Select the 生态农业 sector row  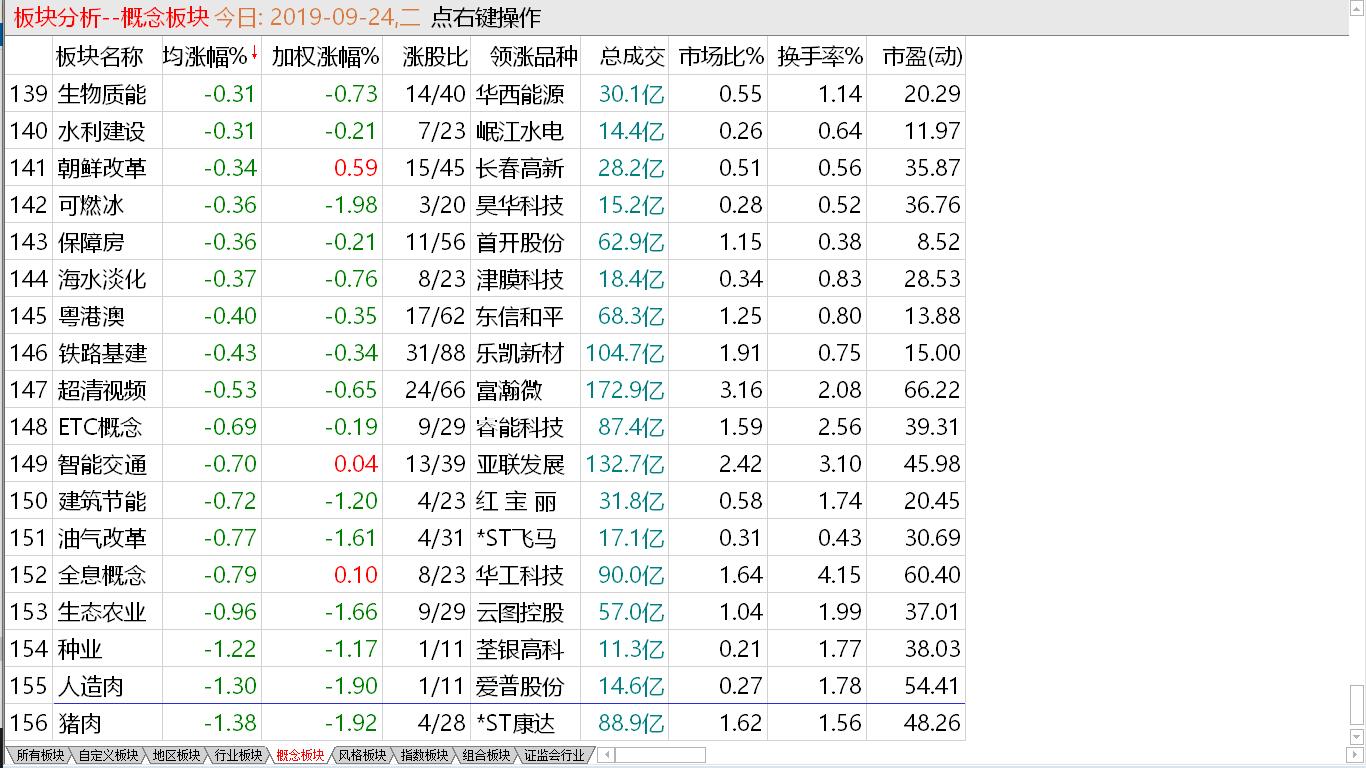pyautogui.click(x=485, y=612)
